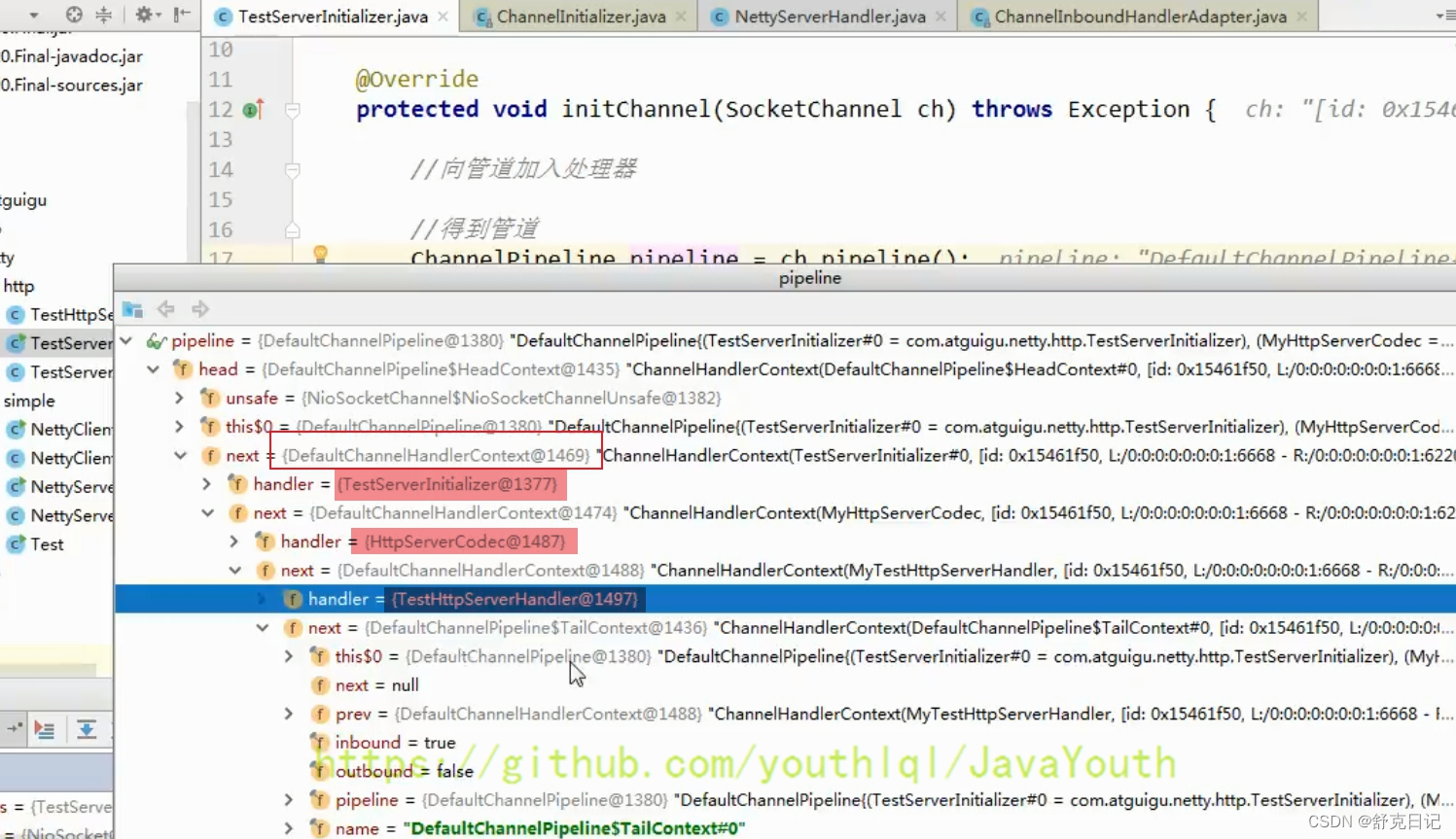This screenshot has height=839, width=1456.
Task: Expand the prev field under TailContext
Action: [x=289, y=715]
